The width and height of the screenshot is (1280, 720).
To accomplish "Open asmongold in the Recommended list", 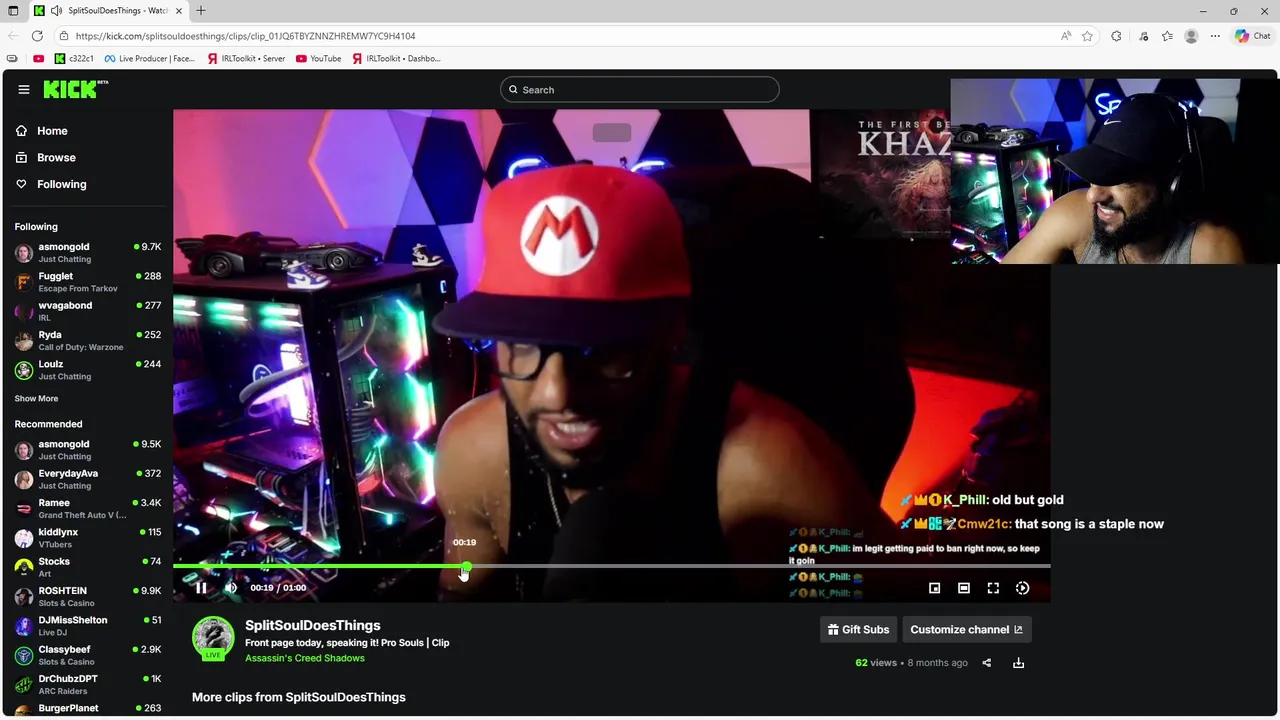I will tap(87, 450).
